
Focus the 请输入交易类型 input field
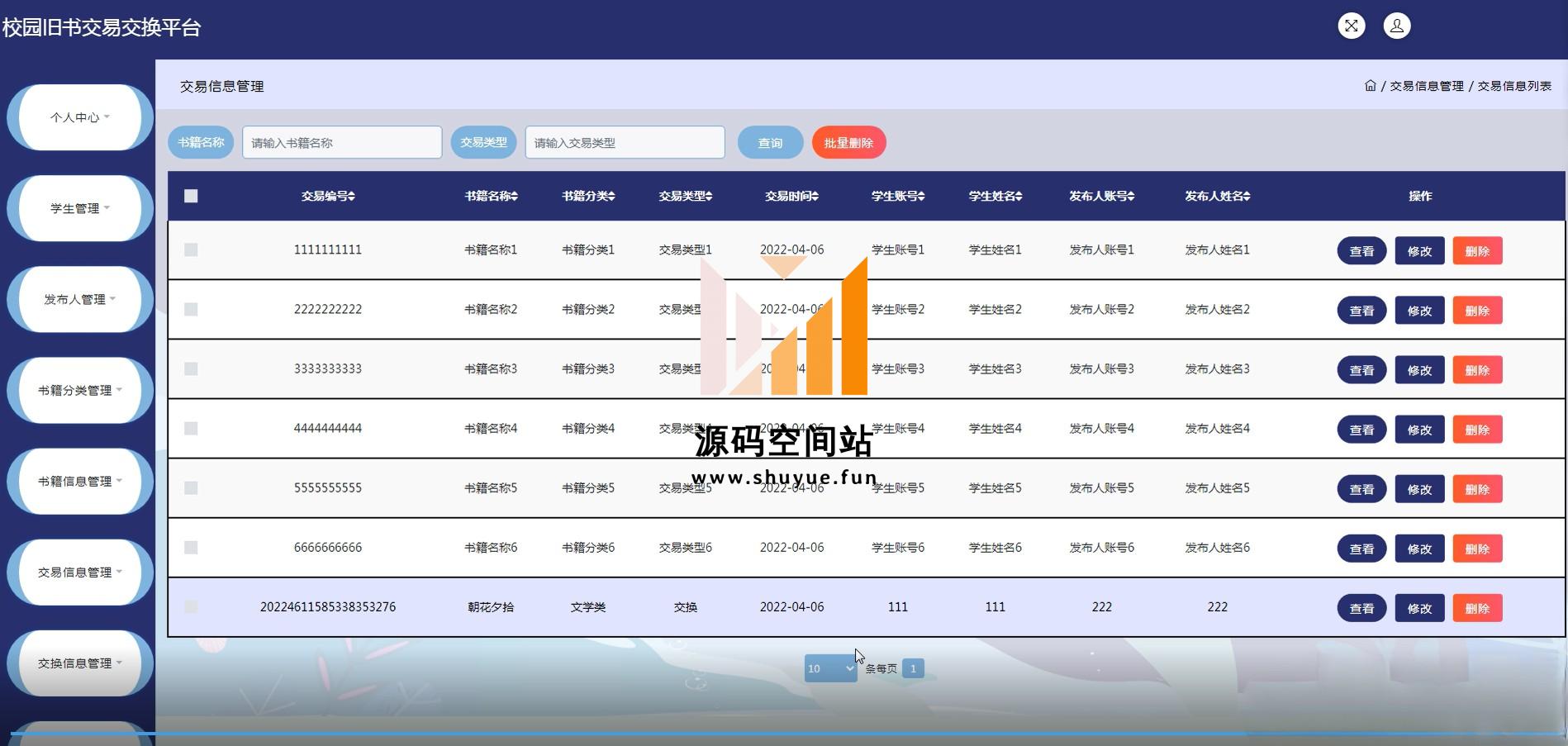[x=625, y=142]
